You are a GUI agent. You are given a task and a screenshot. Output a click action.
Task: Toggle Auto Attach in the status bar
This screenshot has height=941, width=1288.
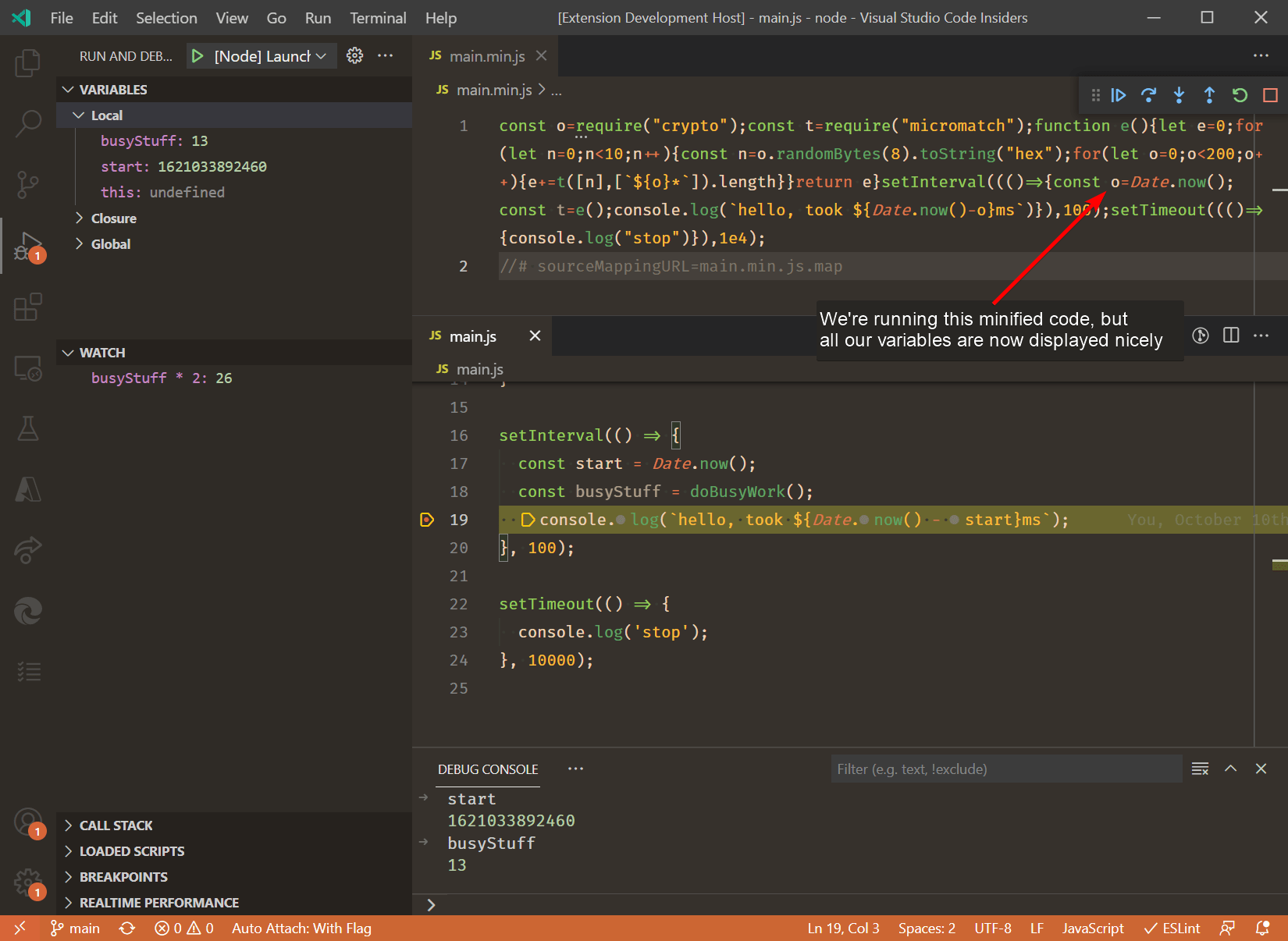[x=301, y=928]
